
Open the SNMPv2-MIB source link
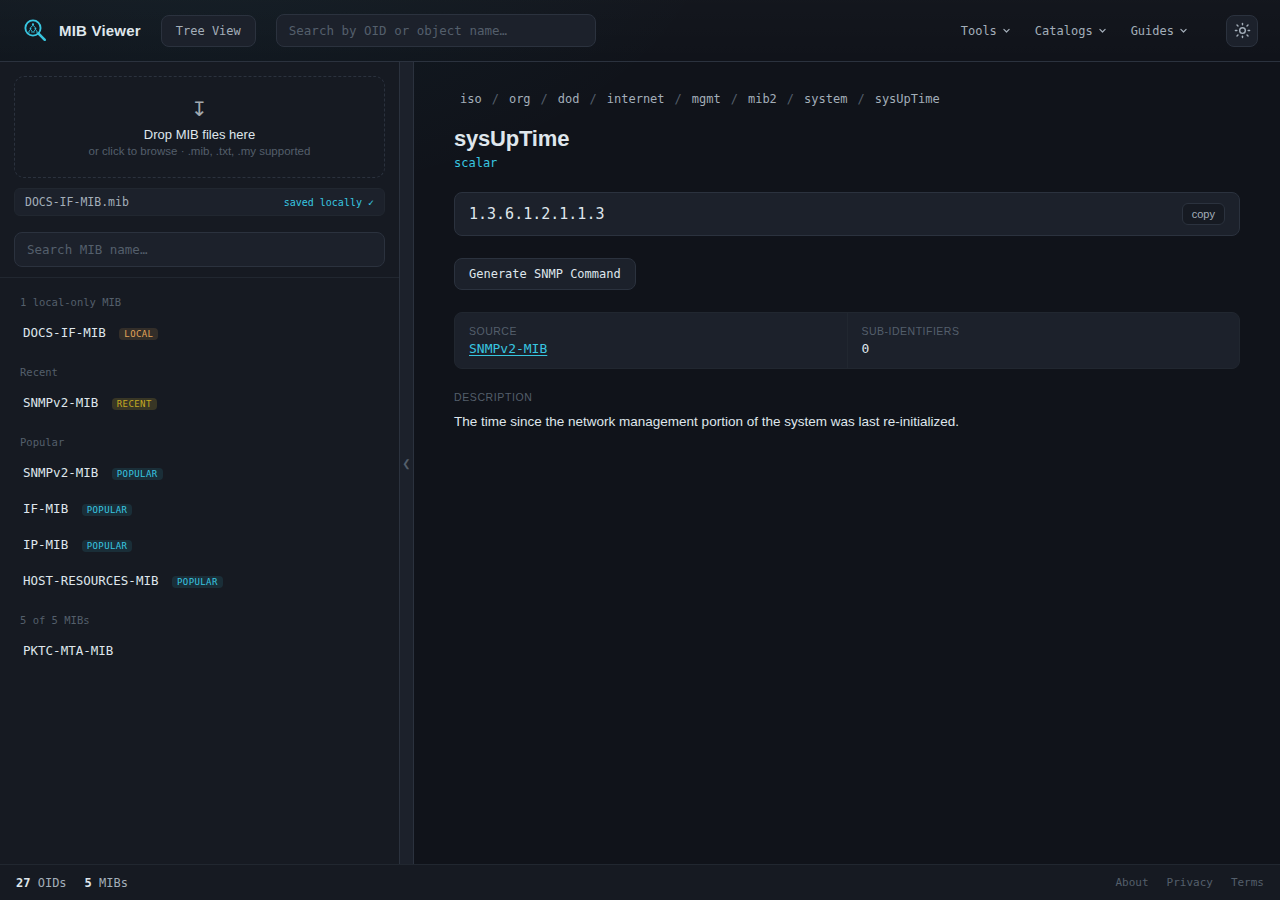point(508,349)
